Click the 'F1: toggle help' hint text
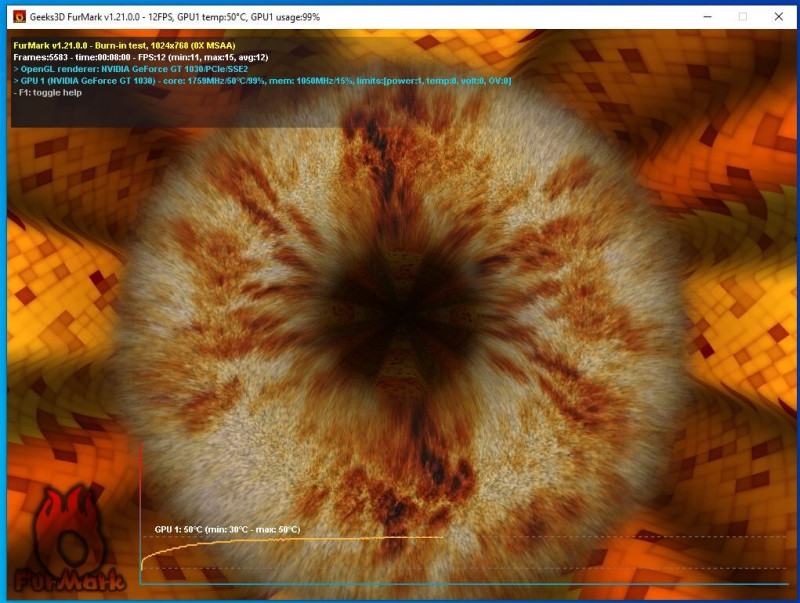Image resolution: width=800 pixels, height=603 pixels. pos(47,92)
